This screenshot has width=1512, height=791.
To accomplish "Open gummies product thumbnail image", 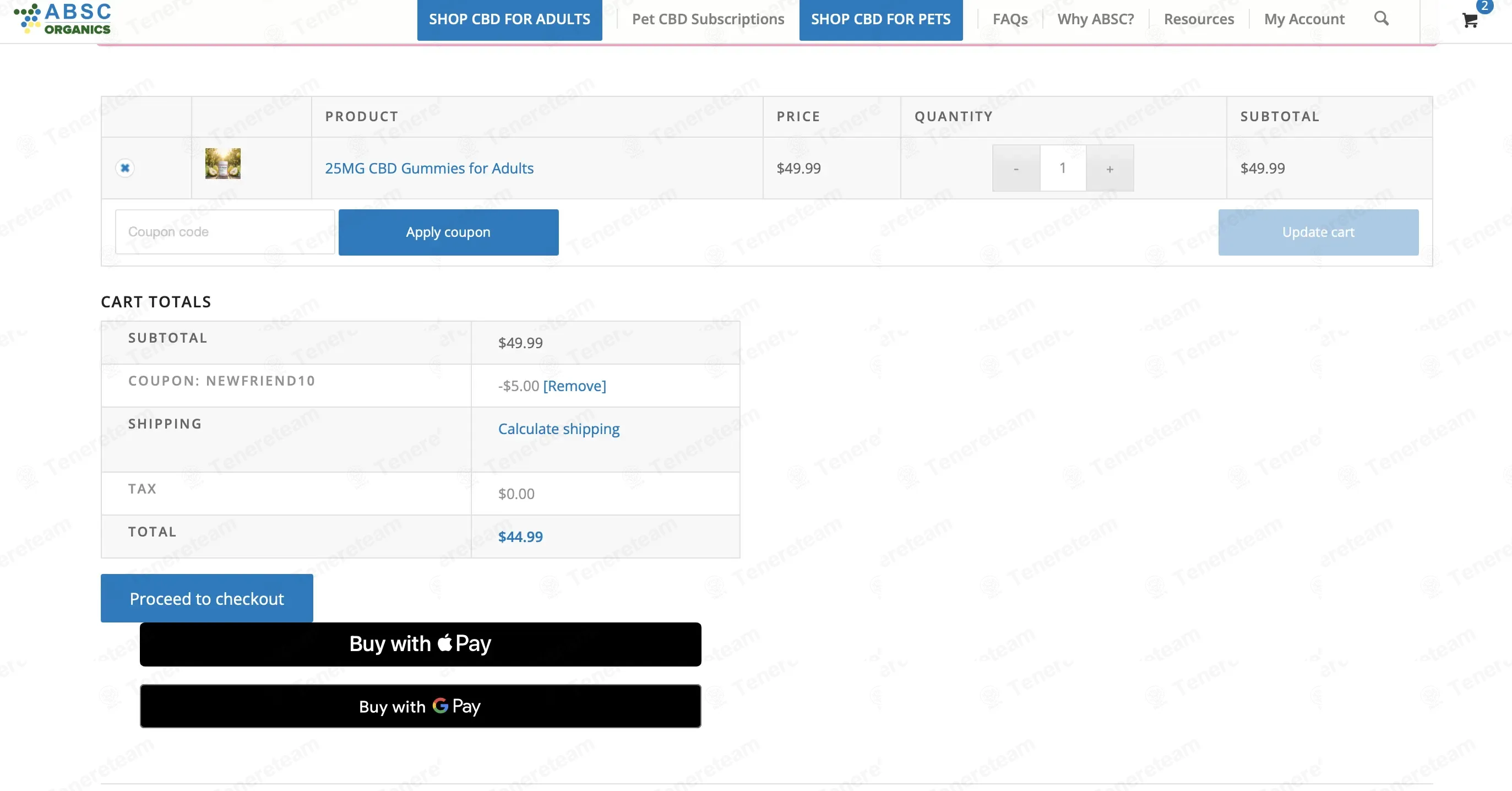I will point(222,163).
